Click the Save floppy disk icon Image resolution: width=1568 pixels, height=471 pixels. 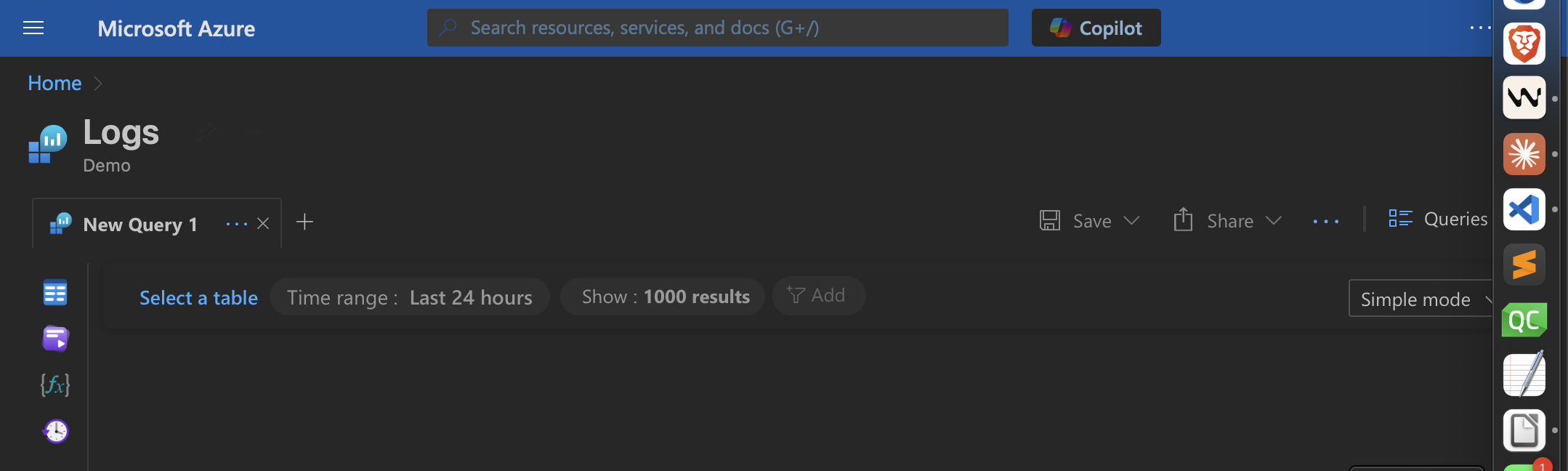pos(1050,220)
